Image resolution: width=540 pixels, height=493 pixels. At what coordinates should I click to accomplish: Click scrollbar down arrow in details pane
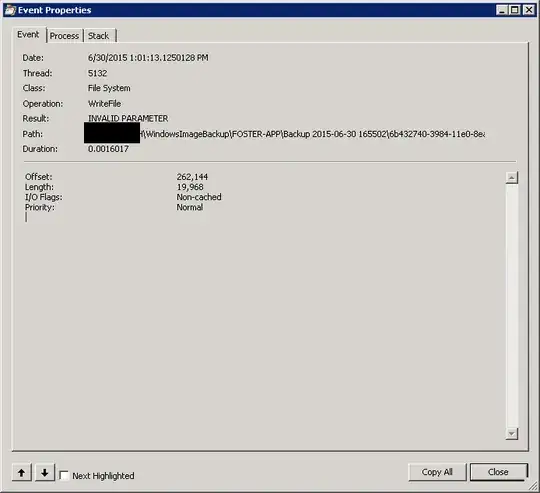click(512, 433)
